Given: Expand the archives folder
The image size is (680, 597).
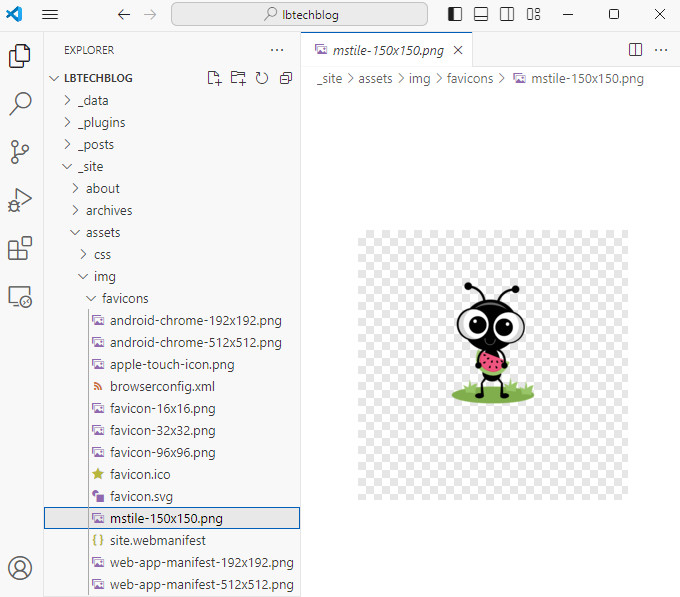Looking at the screenshot, I should coord(108,210).
